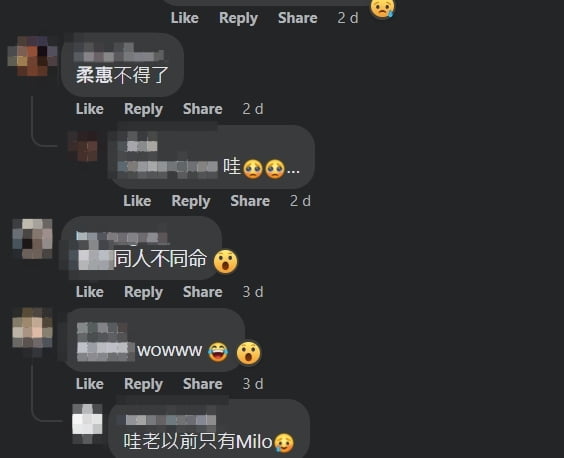564x458 pixels.
Task: Click the Share link in the topmost row
Action: (x=297, y=18)
